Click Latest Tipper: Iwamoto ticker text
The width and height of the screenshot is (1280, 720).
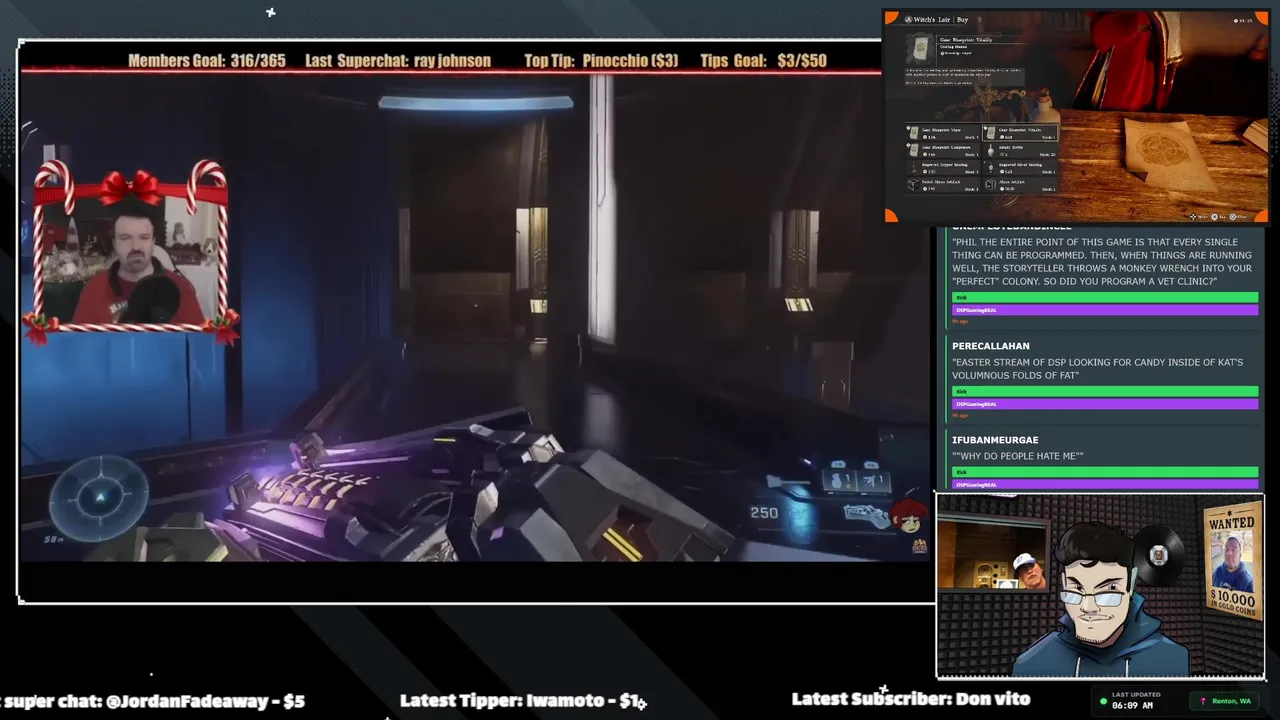pos(519,700)
